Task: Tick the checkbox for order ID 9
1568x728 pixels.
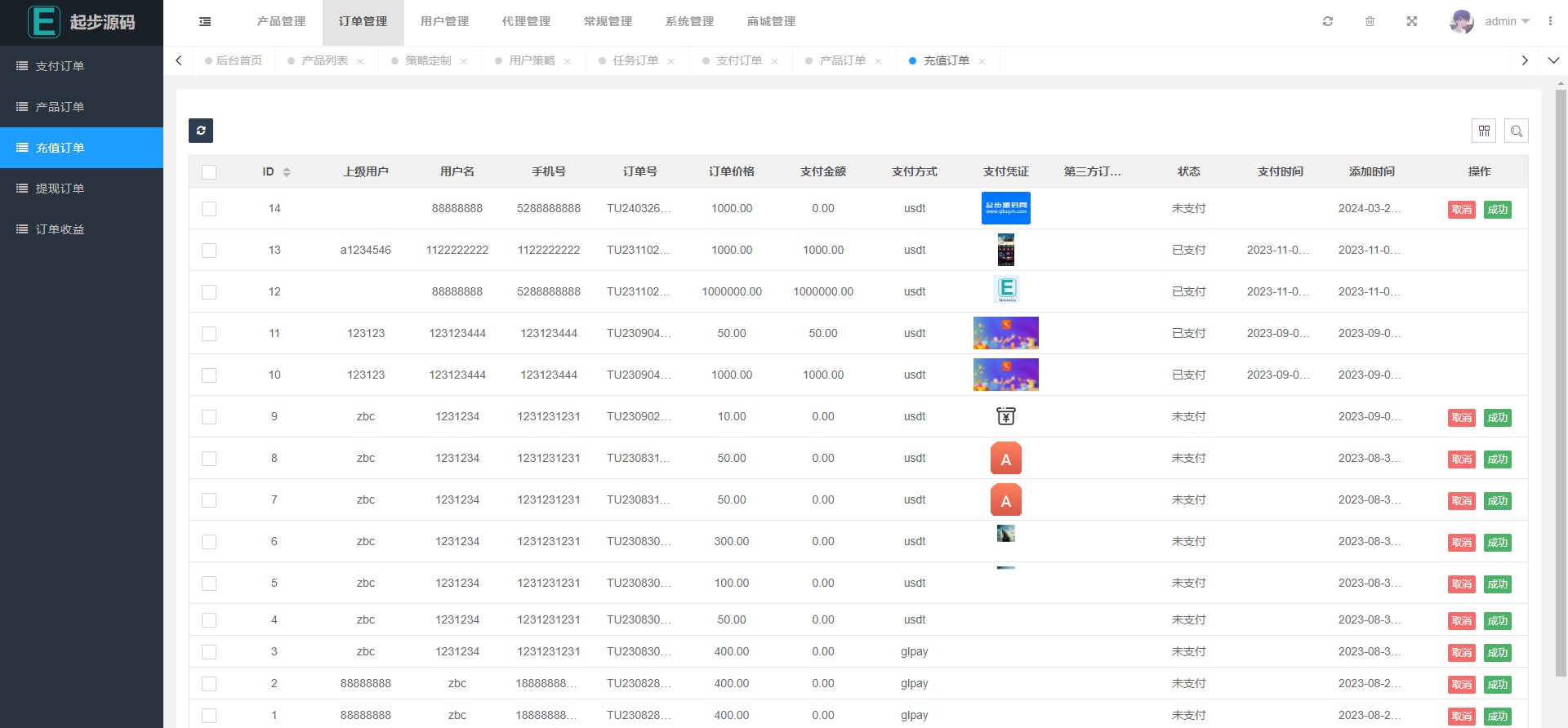Action: (209, 417)
